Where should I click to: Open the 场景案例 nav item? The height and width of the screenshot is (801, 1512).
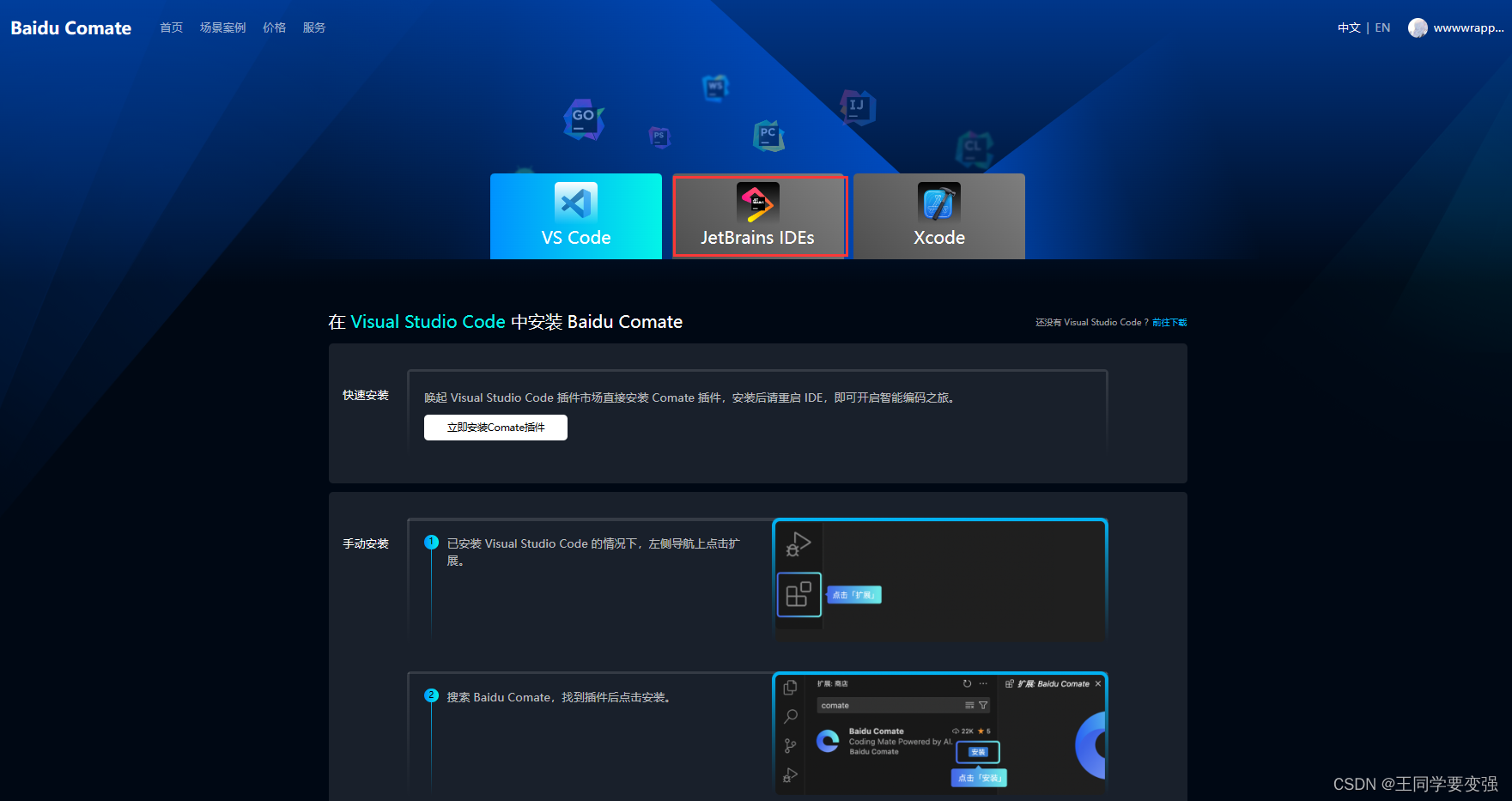coord(222,27)
